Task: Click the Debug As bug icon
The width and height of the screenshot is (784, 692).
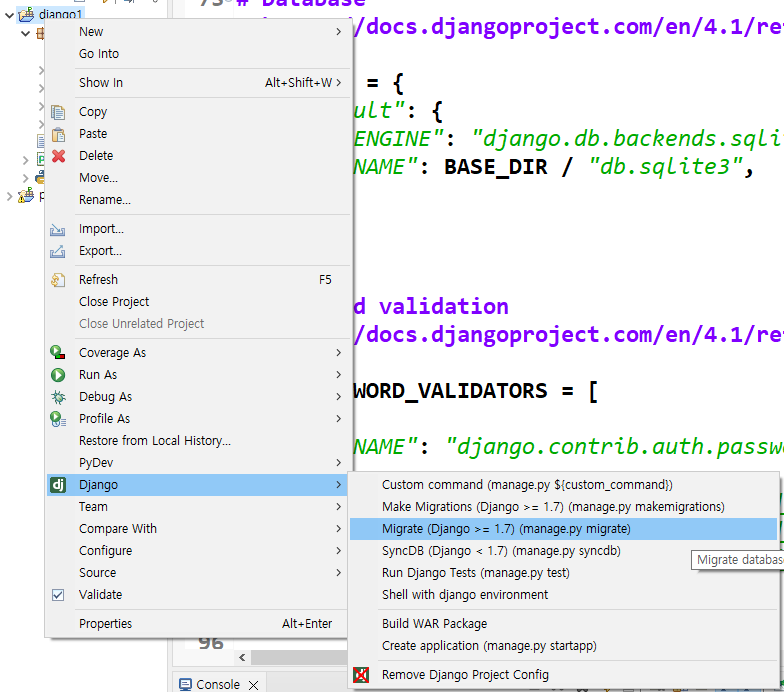Action: [x=58, y=397]
